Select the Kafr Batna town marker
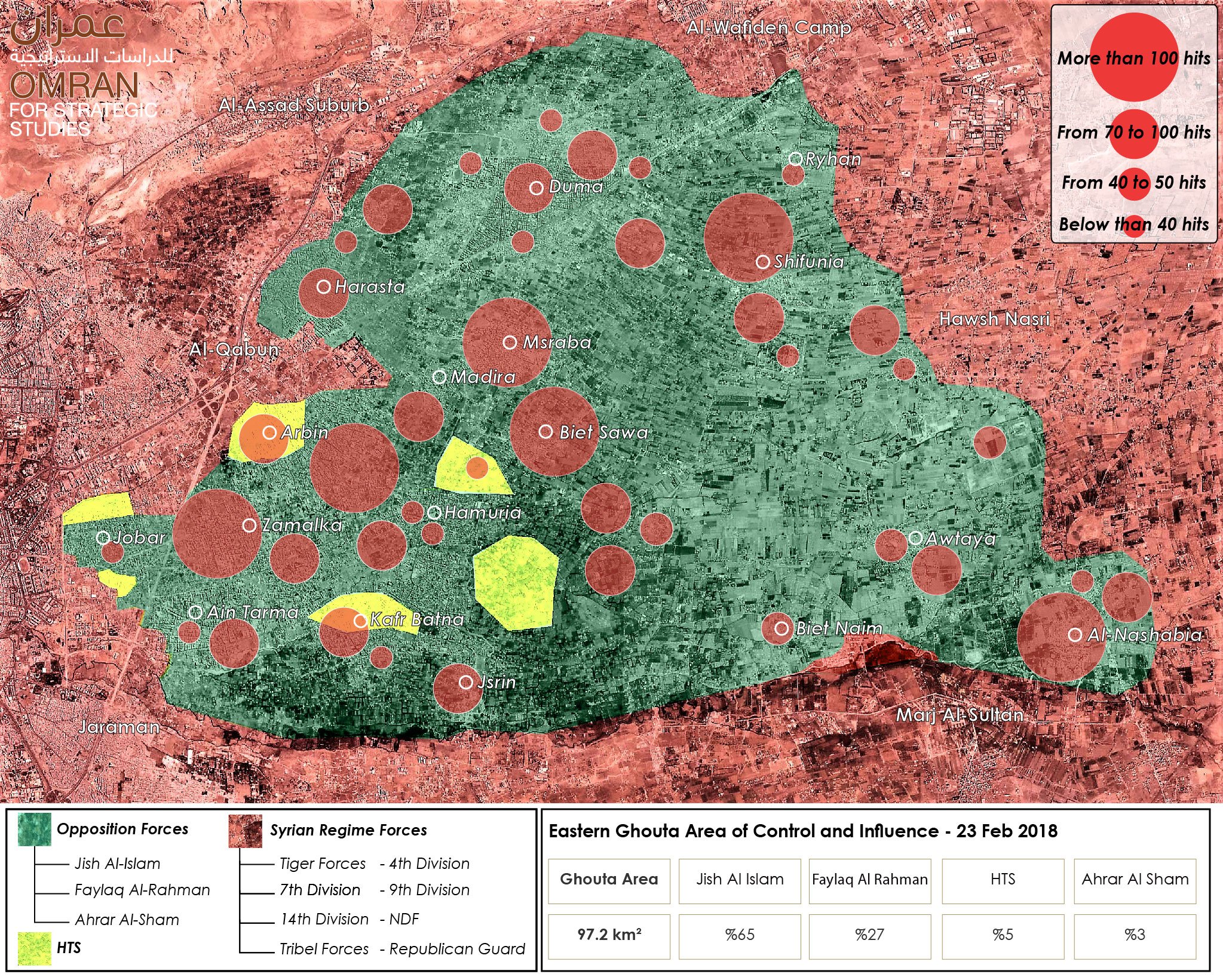The width and height of the screenshot is (1223, 980). coord(360,621)
